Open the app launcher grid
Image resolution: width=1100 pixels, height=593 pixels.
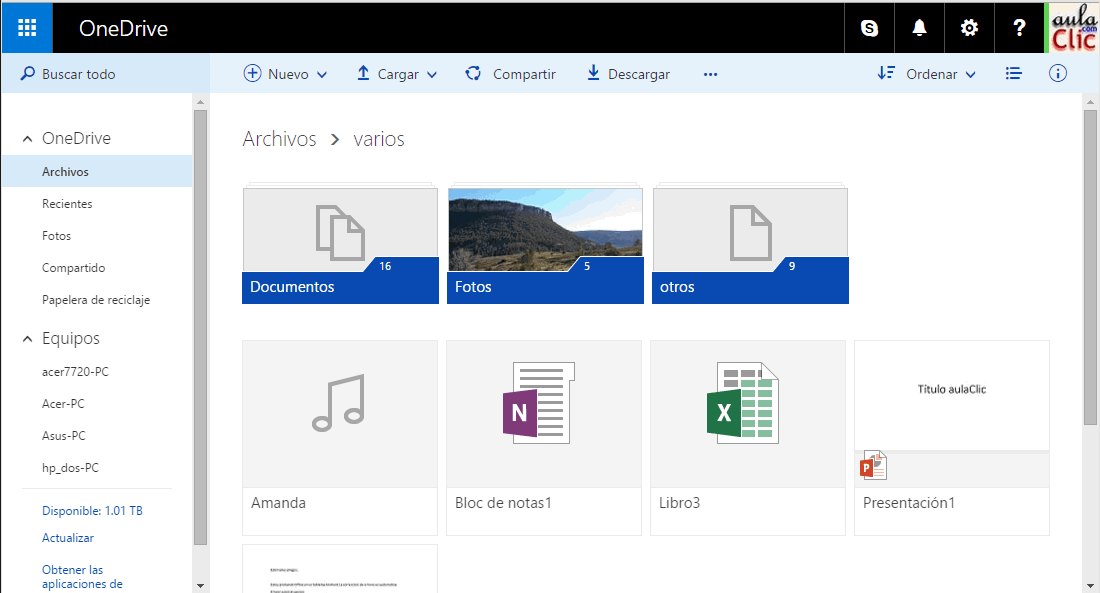coord(26,27)
